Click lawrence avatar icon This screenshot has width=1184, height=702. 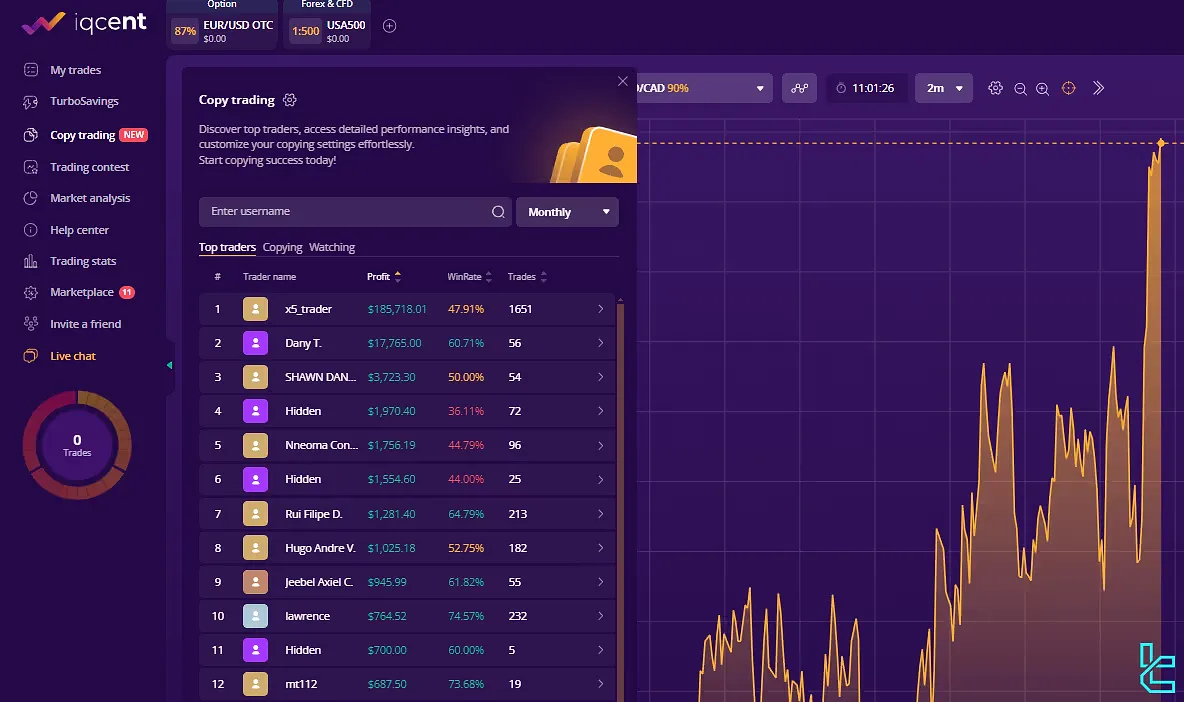[255, 616]
